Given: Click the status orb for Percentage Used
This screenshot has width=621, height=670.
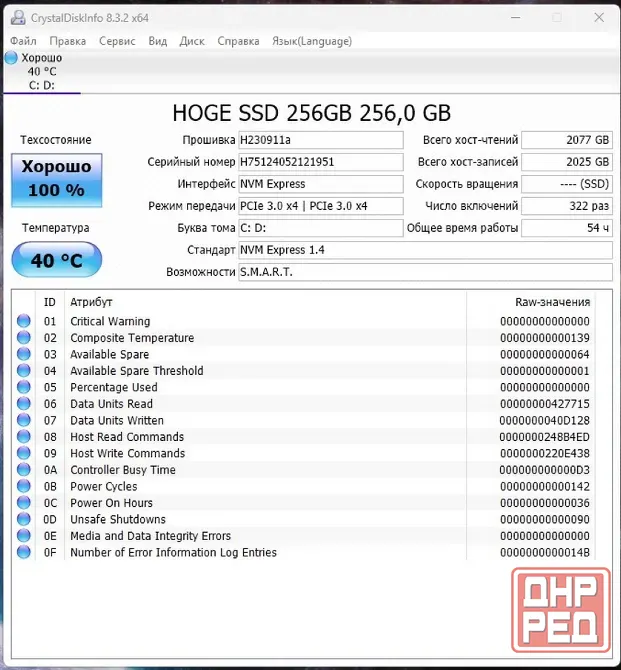Looking at the screenshot, I should coord(24,387).
